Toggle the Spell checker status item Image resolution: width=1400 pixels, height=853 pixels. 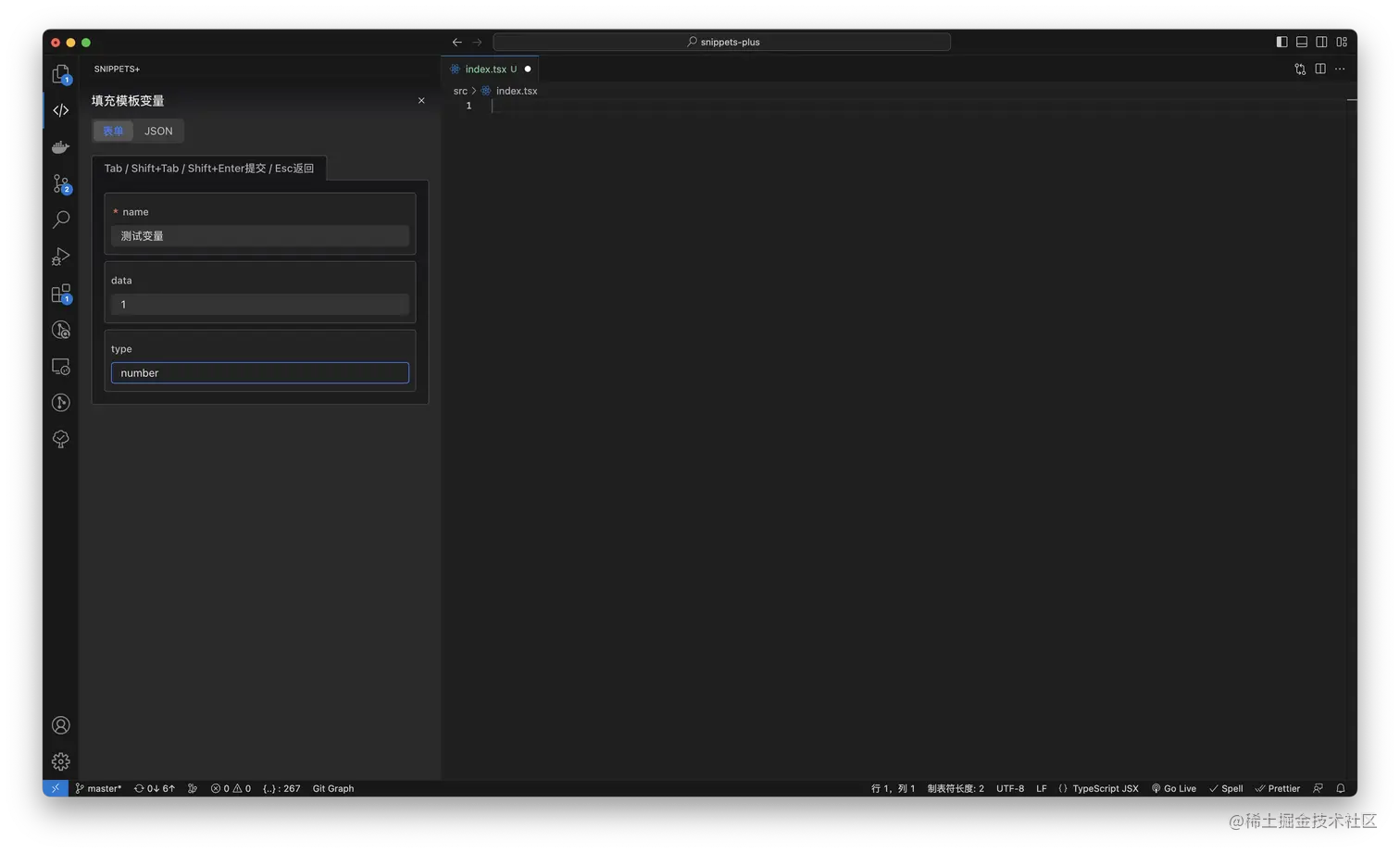click(1226, 788)
